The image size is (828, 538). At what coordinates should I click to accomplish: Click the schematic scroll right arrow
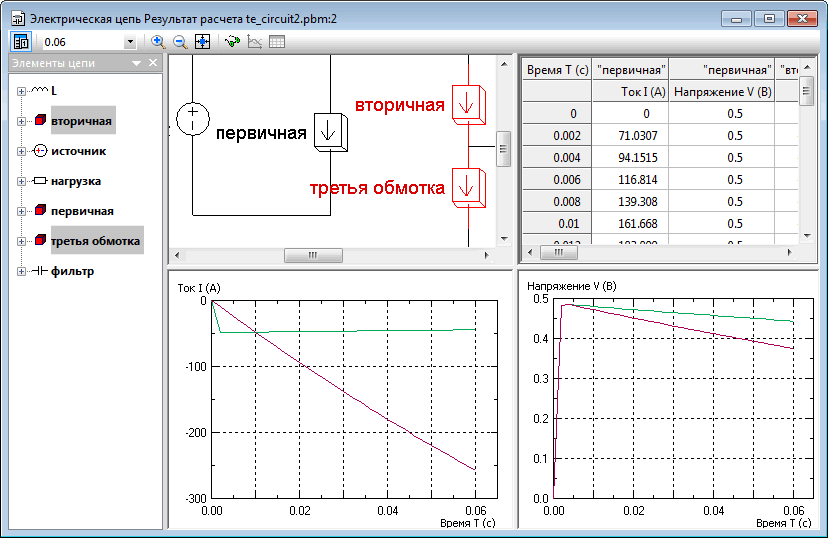tap(486, 256)
